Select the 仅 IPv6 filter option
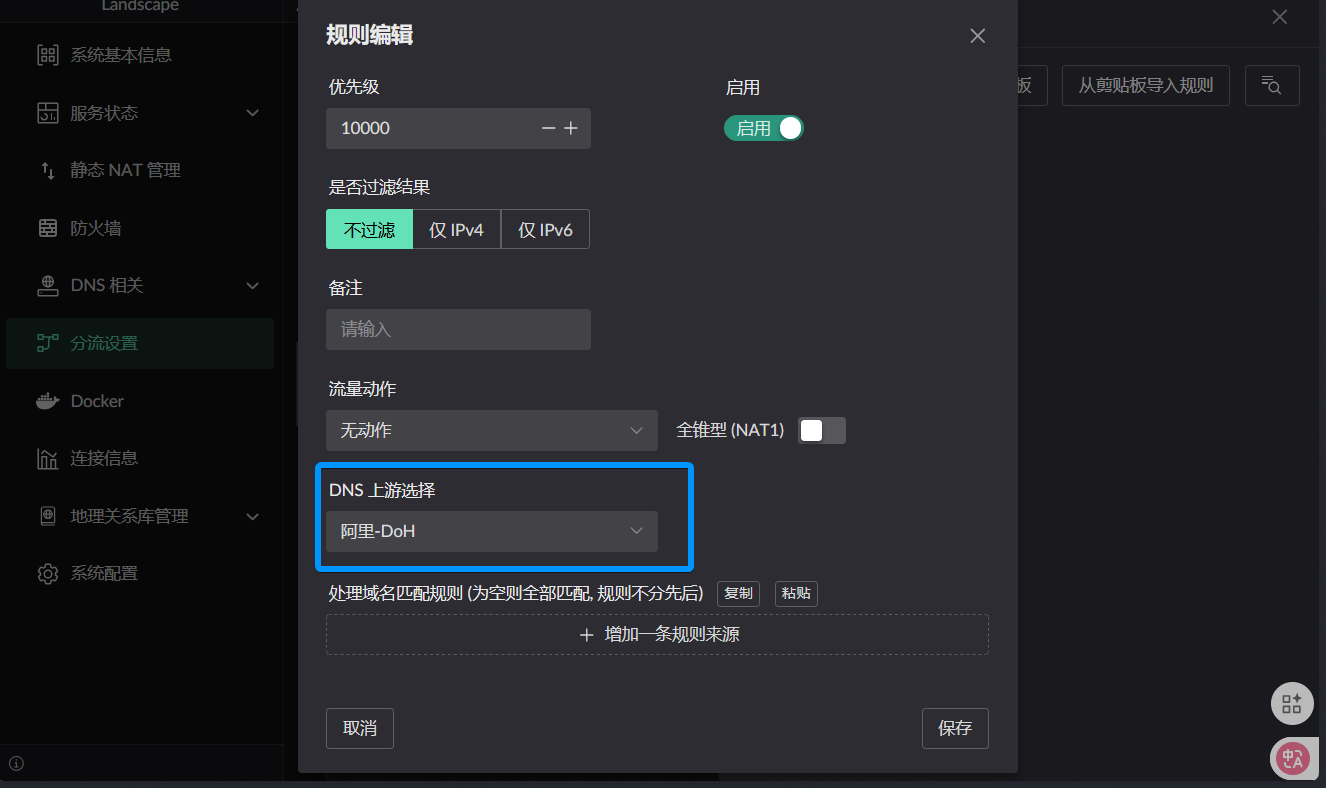1326x788 pixels. (x=545, y=230)
